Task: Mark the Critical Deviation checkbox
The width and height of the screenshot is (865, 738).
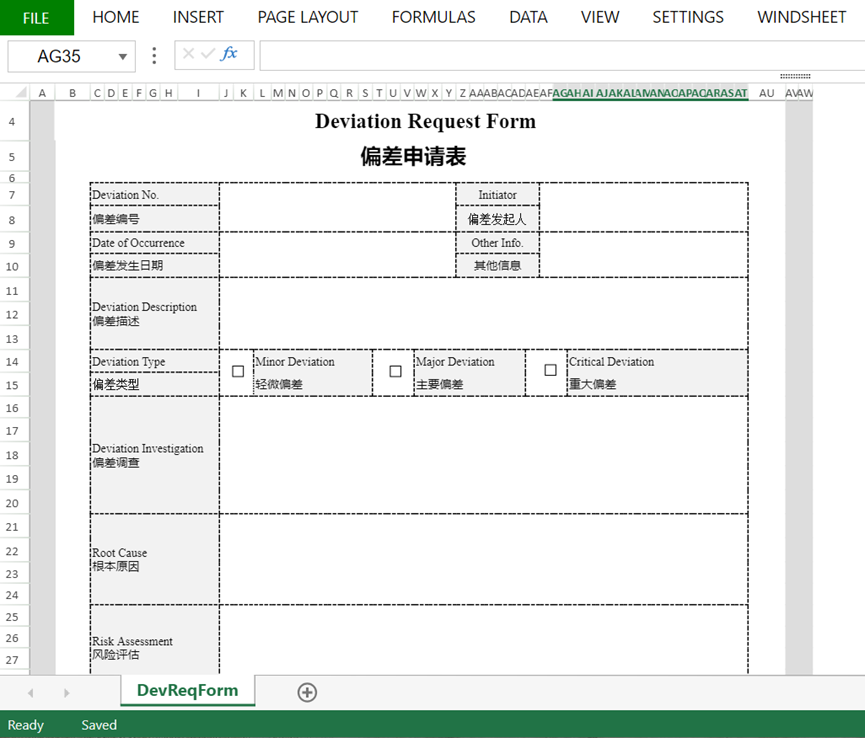Action: click(550, 370)
